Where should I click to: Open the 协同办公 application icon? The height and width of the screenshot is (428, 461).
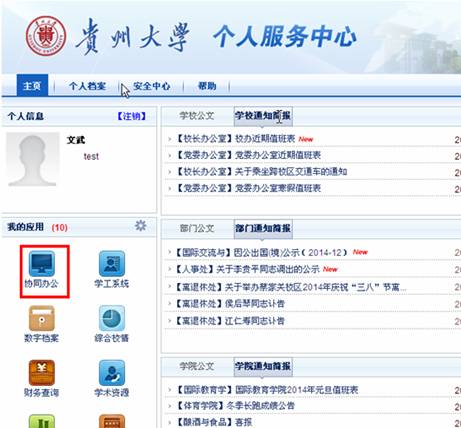pyautogui.click(x=42, y=263)
